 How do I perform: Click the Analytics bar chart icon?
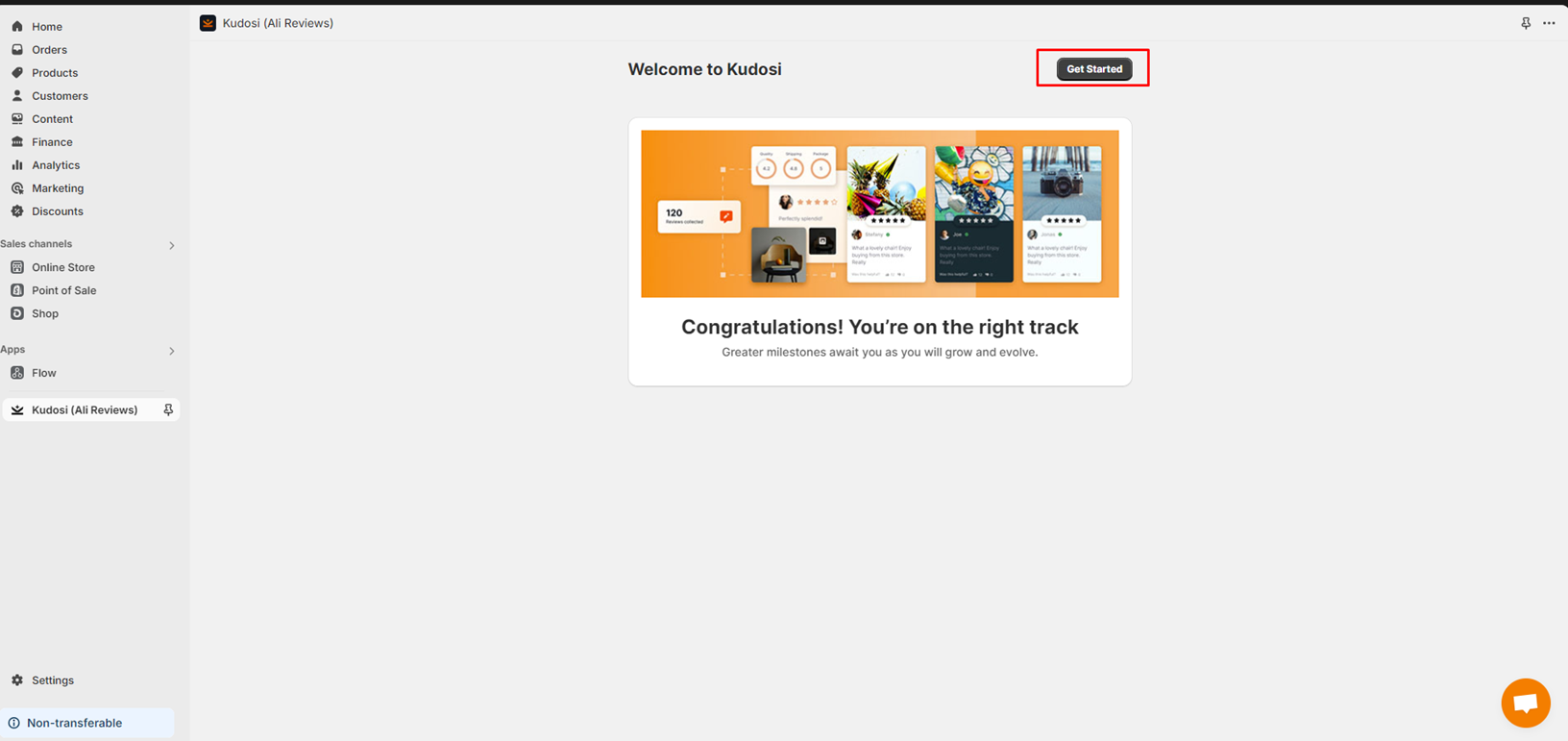(x=17, y=164)
